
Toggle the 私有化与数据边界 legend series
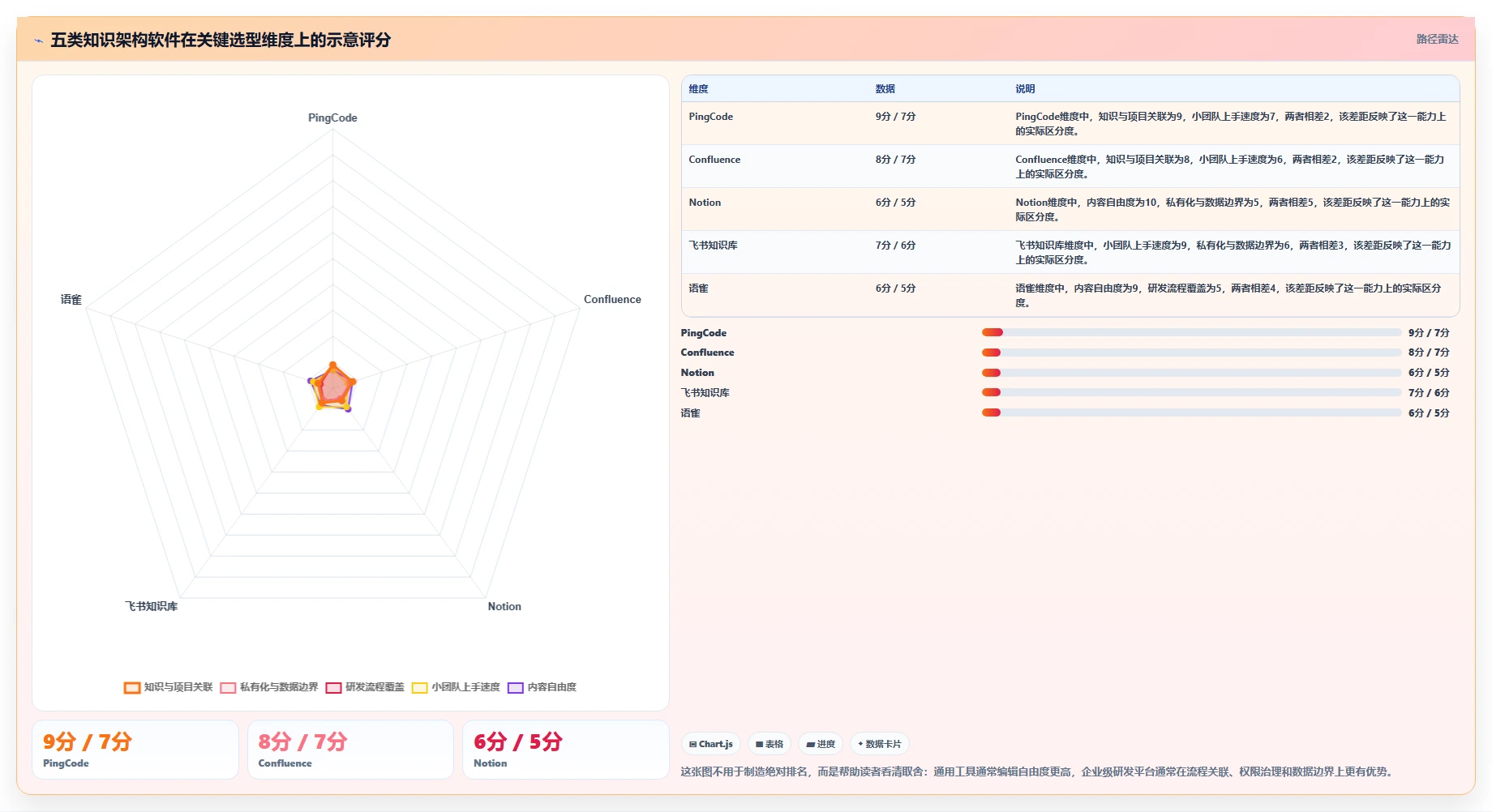pos(269,687)
